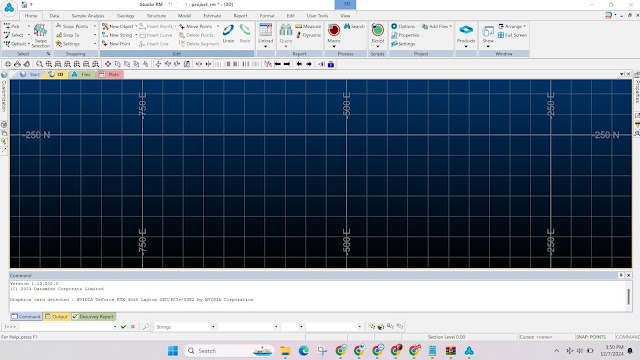Click the target crosshair icon in view toolbar

click(x=8, y=64)
